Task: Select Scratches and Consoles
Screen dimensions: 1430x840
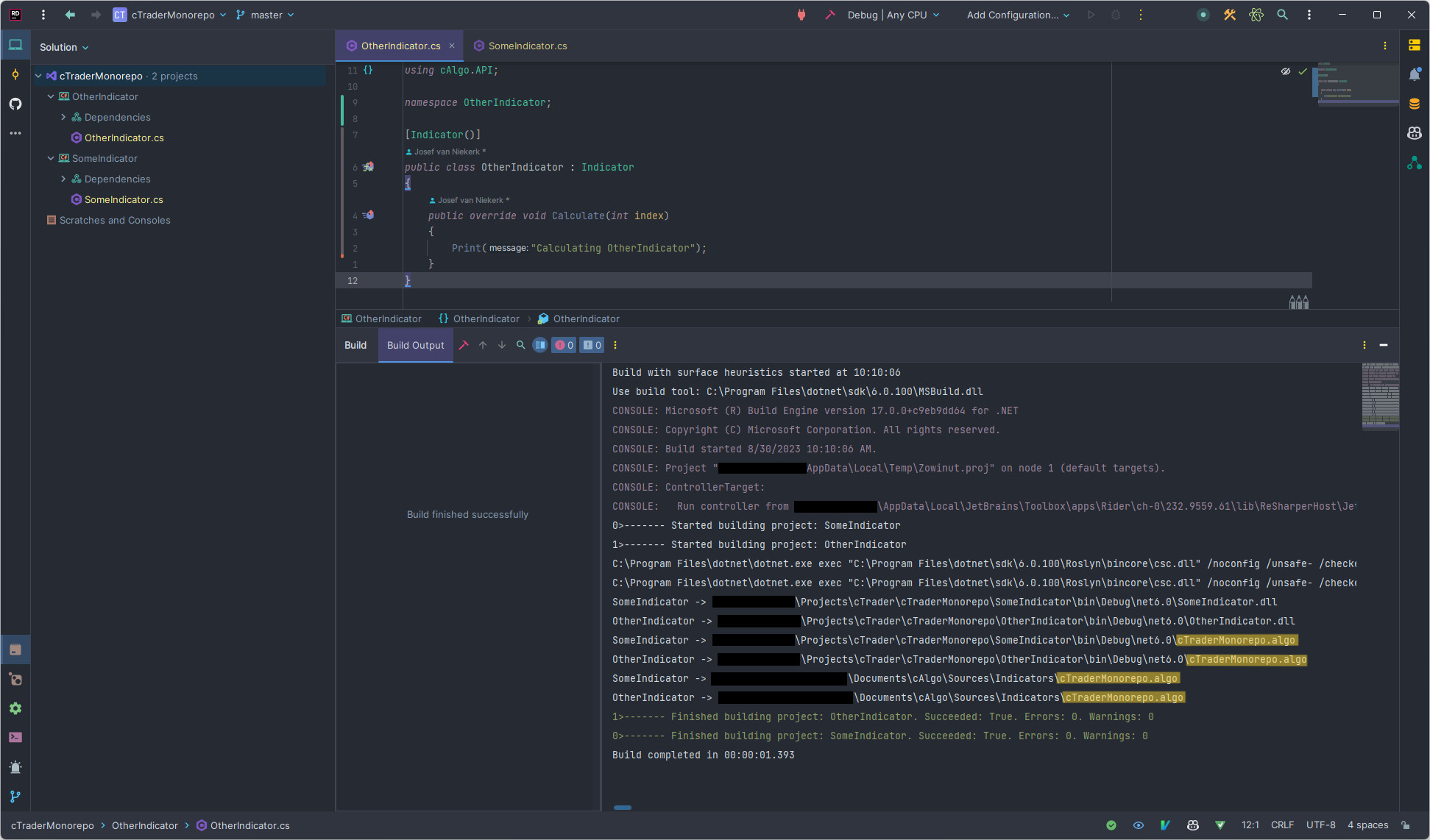Action: (108, 220)
